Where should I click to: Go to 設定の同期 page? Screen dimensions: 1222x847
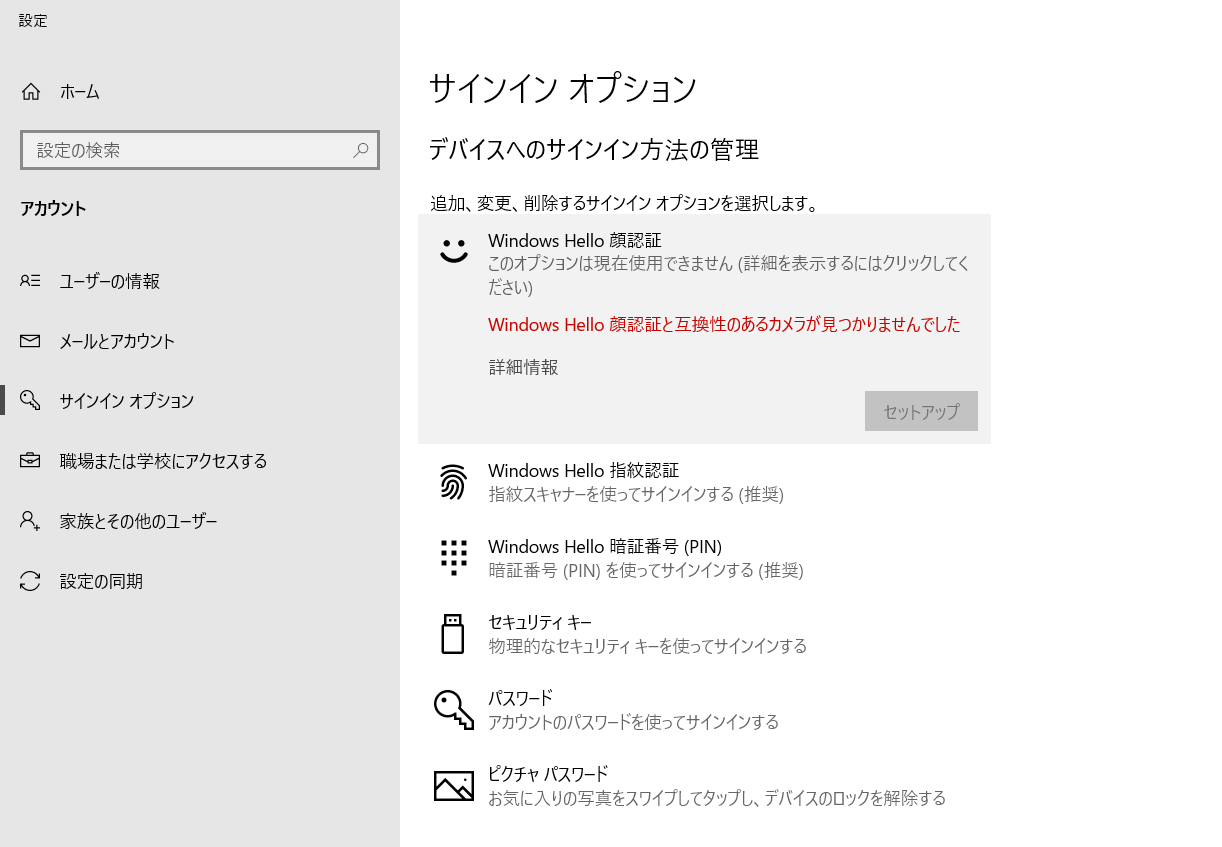[x=200, y=581]
